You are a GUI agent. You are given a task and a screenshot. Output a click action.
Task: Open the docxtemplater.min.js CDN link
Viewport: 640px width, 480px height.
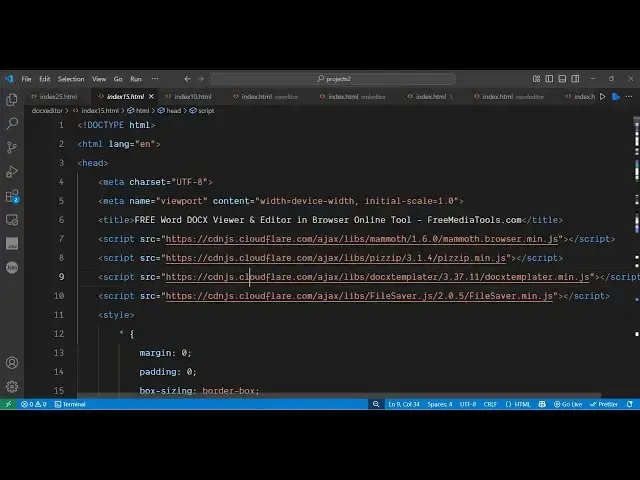378,277
